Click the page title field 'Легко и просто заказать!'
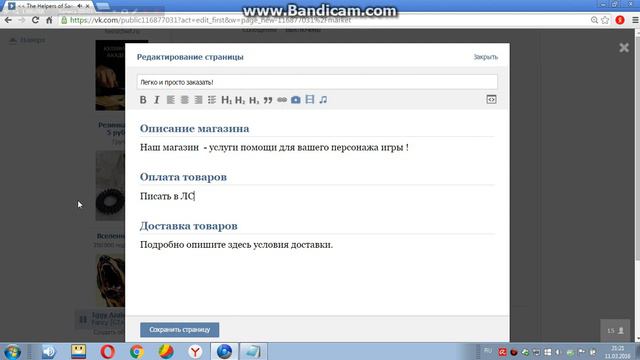Image resolution: width=640 pixels, height=360 pixels. pos(317,82)
